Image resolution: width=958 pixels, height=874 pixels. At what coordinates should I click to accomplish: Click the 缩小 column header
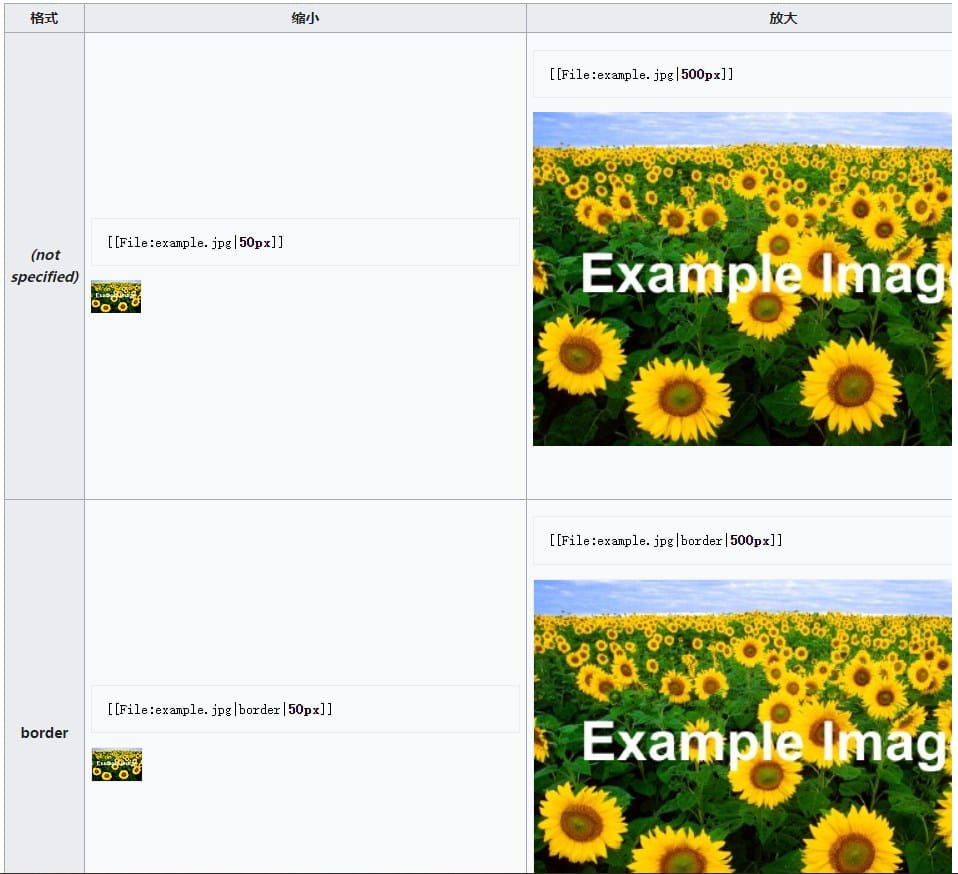point(305,18)
